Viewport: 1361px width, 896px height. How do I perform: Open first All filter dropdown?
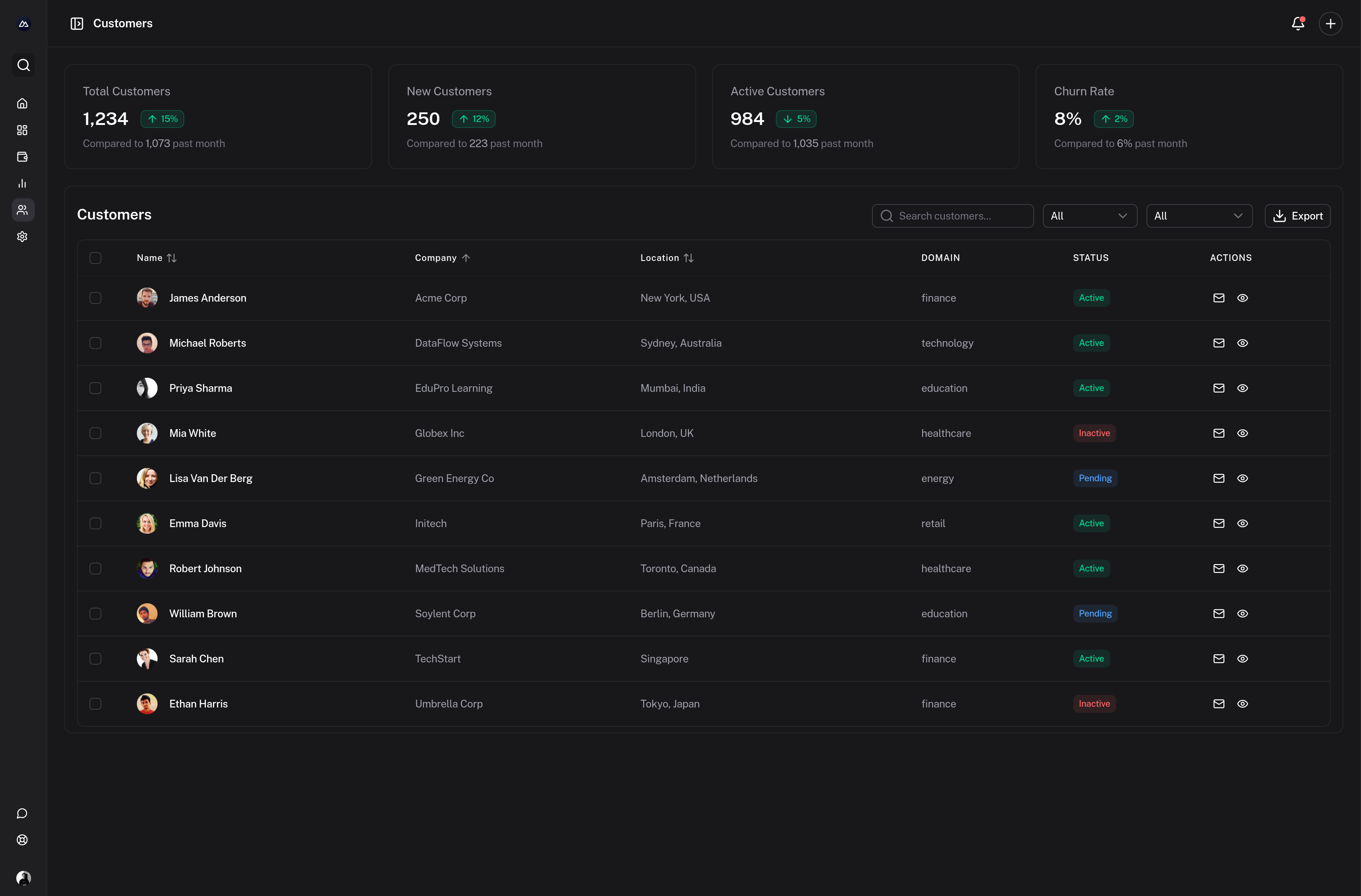(x=1090, y=216)
